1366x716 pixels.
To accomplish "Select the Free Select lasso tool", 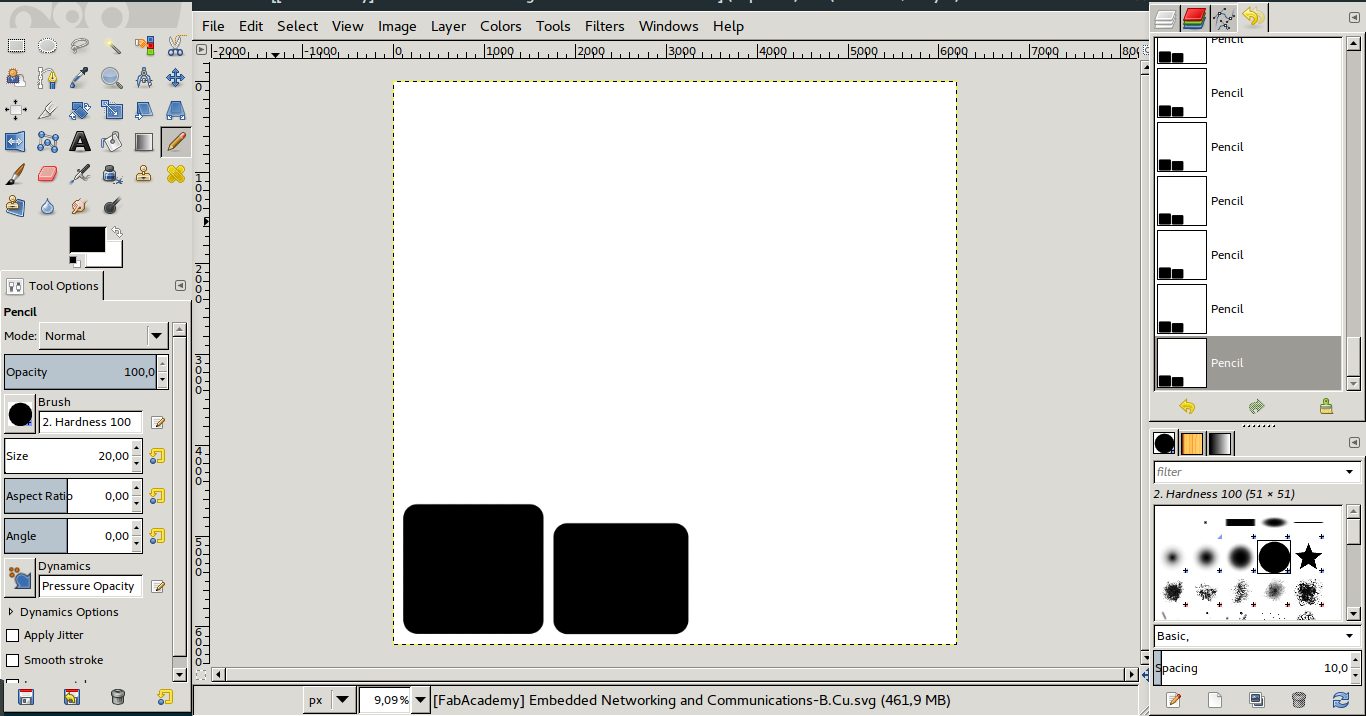I will tap(80, 46).
